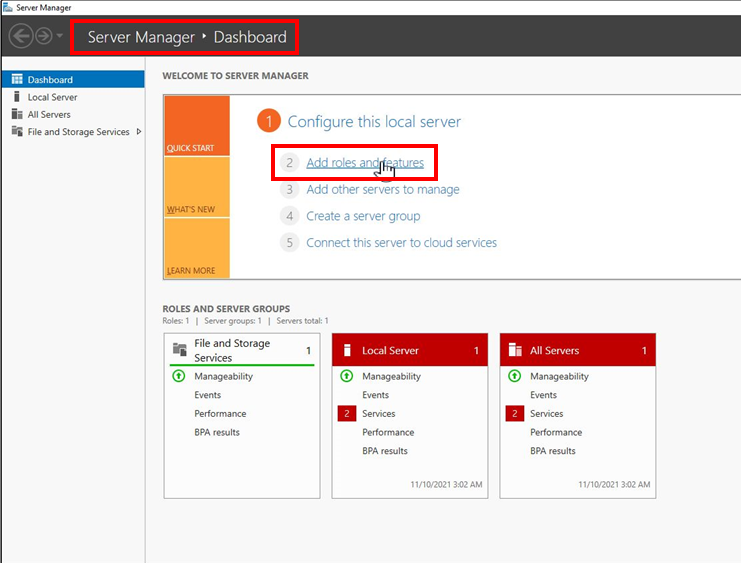Open BPA results in File and Storage Services tile
741x563 pixels.
tap(217, 432)
